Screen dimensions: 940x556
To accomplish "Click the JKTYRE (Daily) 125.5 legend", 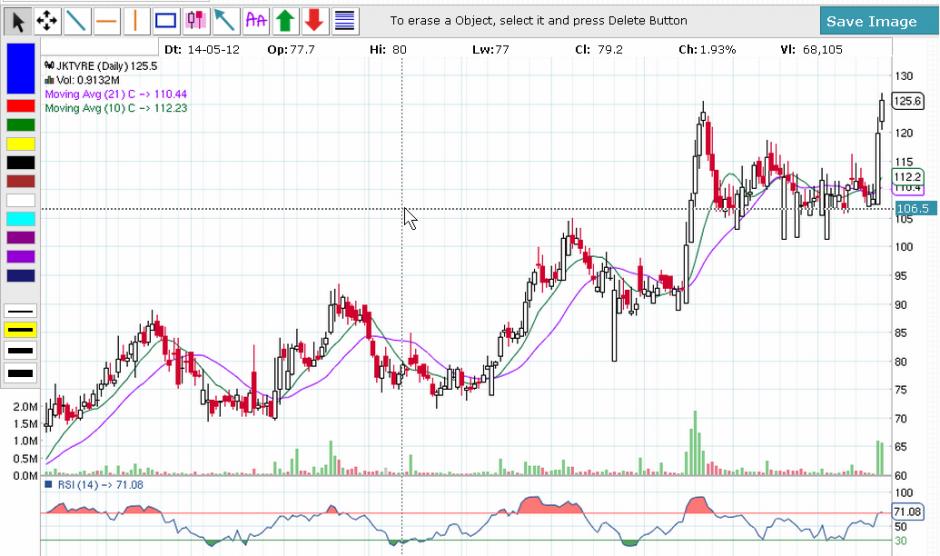I will point(101,66).
